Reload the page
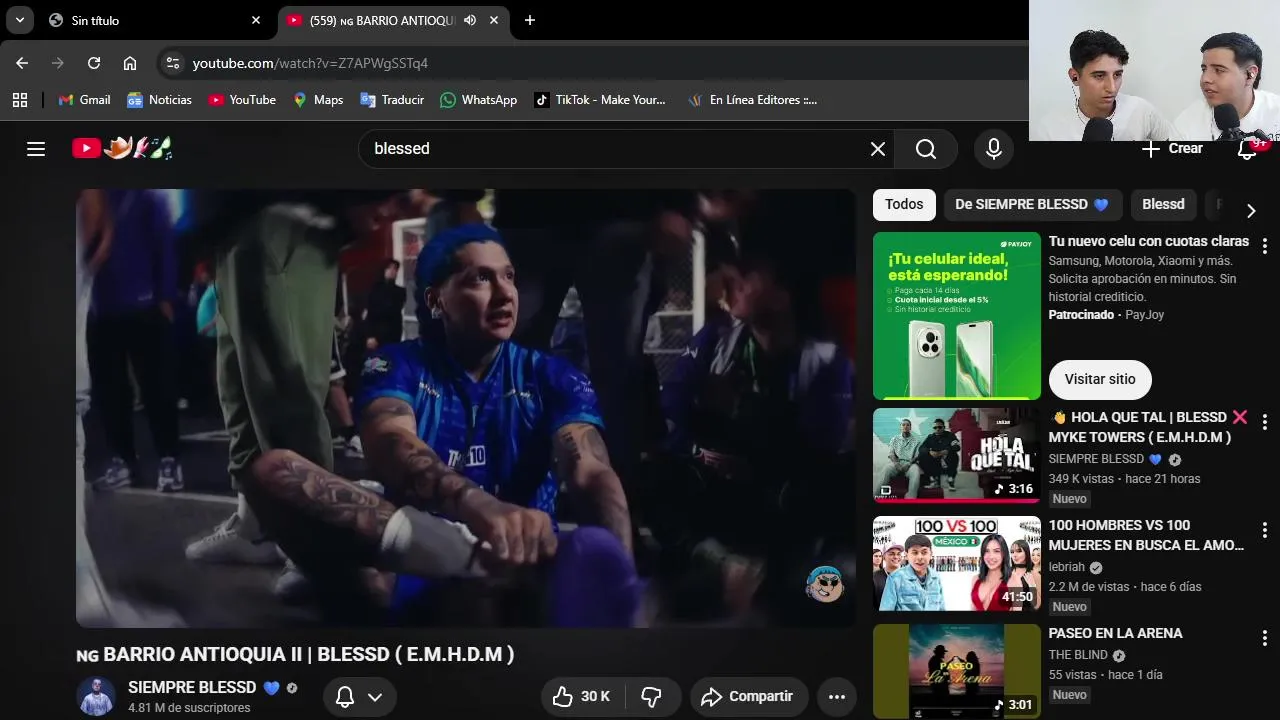 point(94,63)
